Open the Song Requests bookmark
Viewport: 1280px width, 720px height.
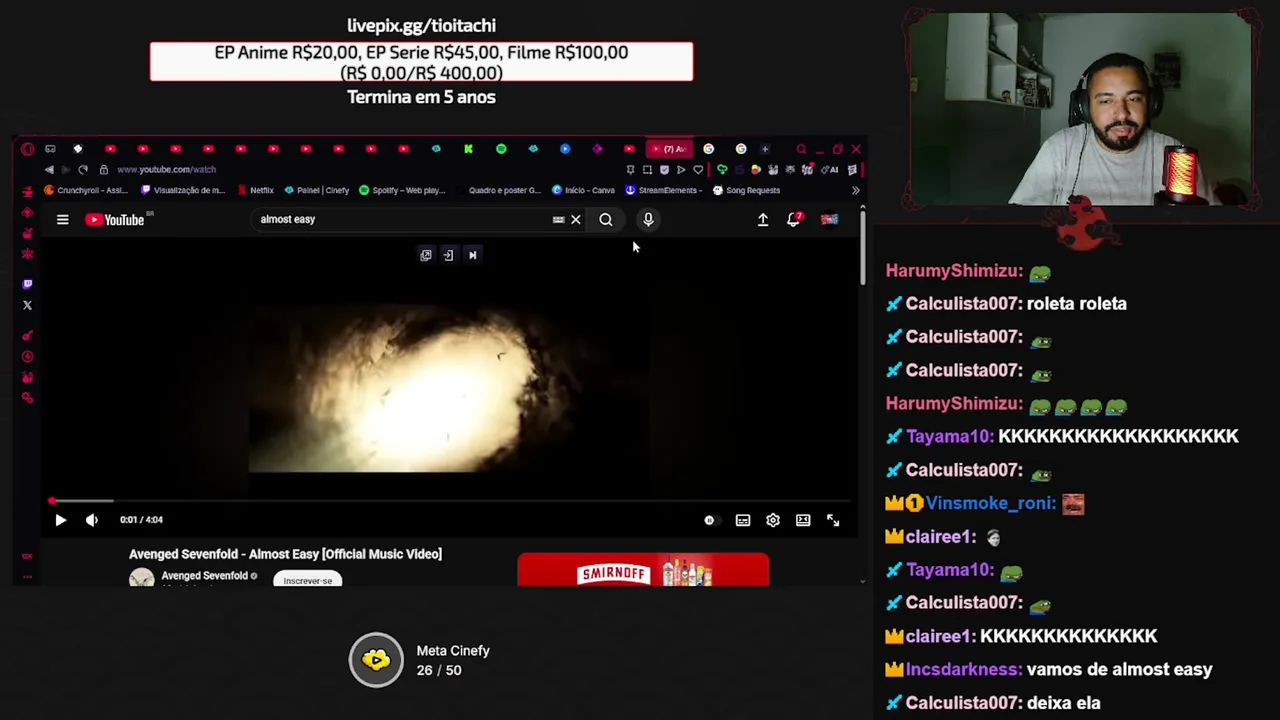pos(746,190)
